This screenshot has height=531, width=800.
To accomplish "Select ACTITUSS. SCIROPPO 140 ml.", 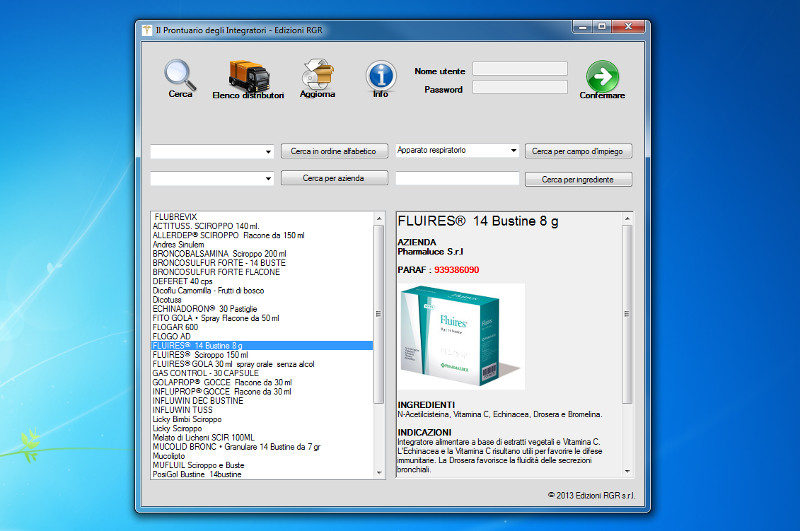I will (x=262, y=226).
